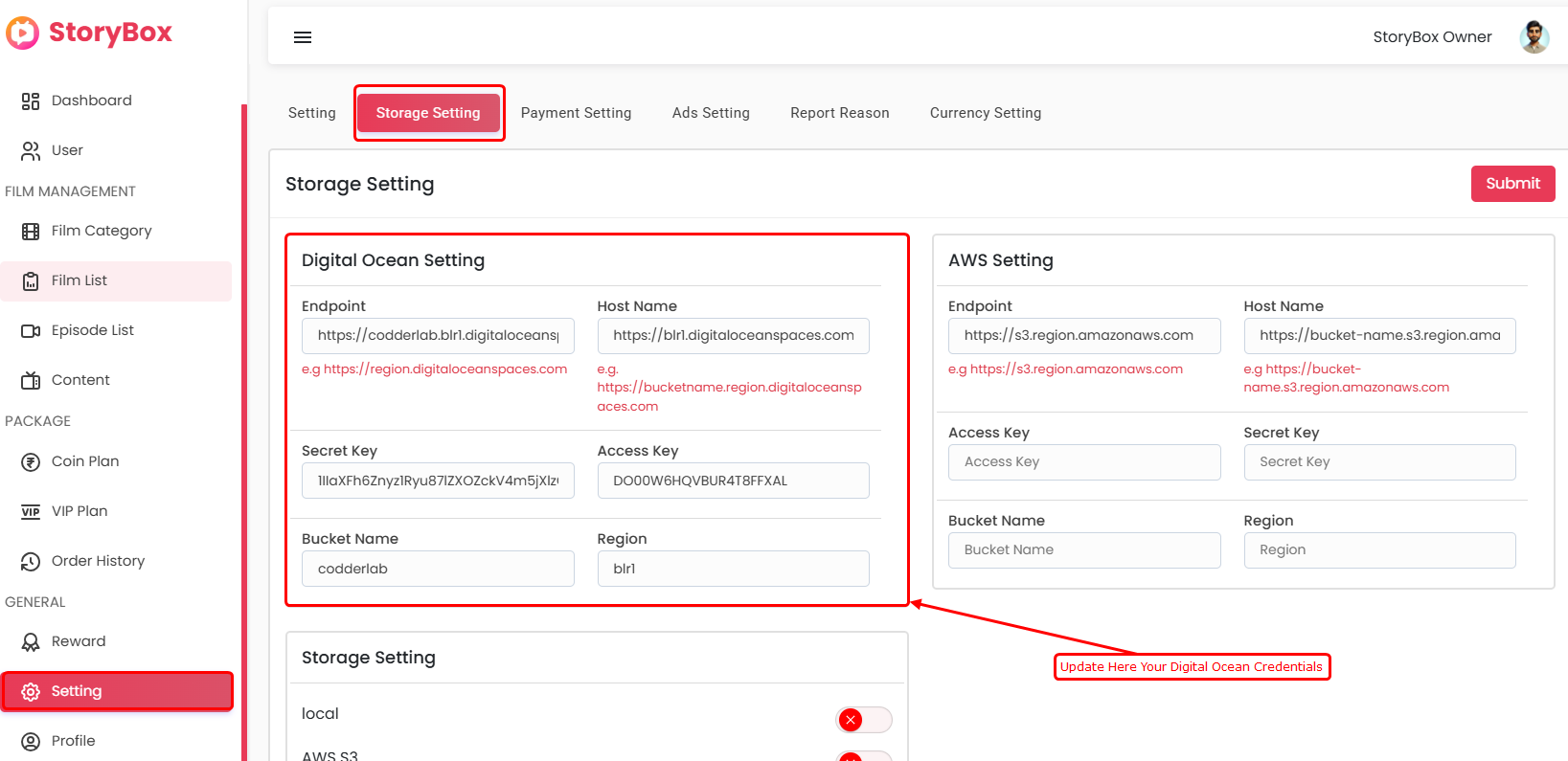Click the User icon in sidebar

31,150
